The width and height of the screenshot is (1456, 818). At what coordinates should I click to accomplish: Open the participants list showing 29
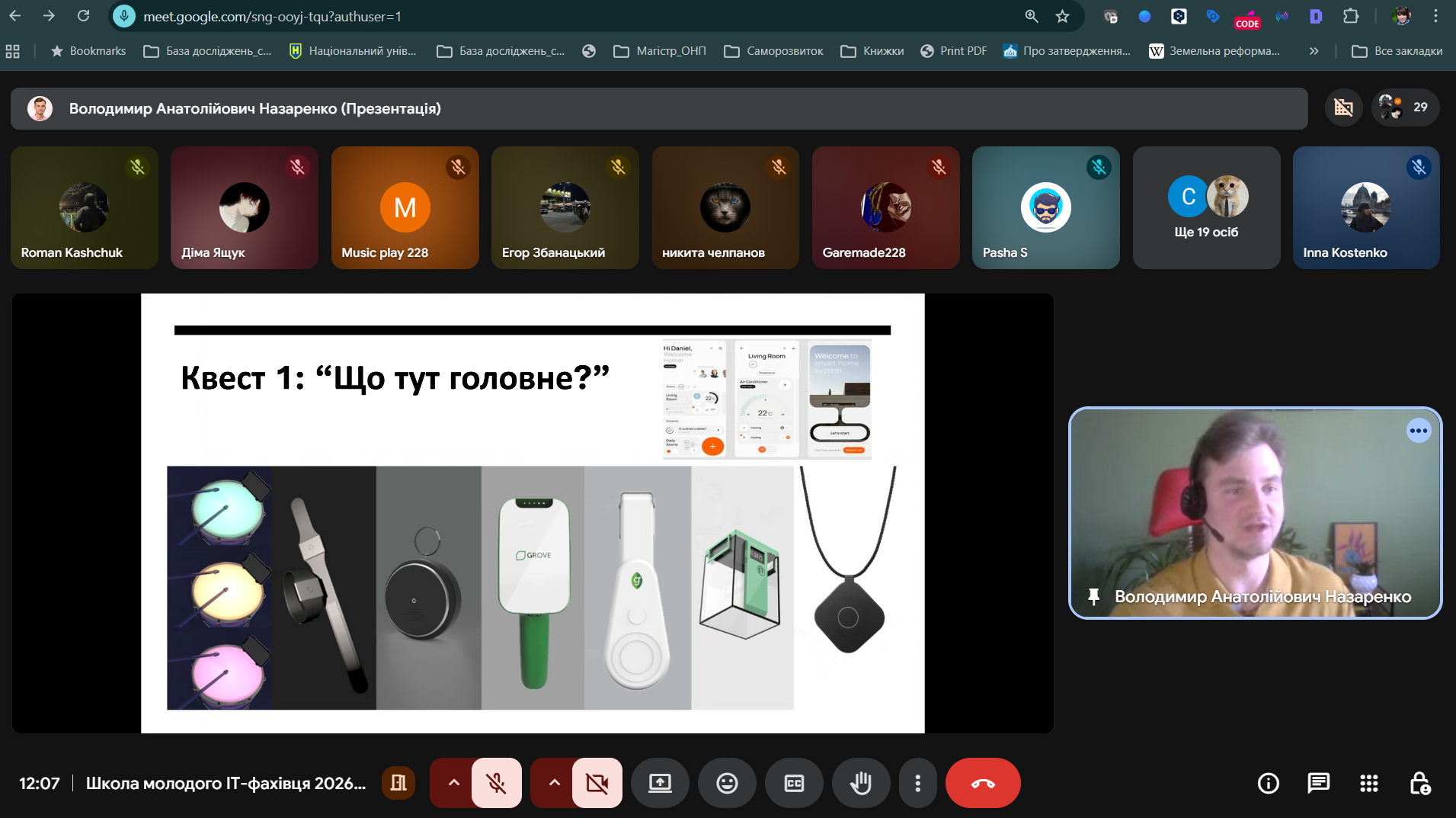(1405, 107)
